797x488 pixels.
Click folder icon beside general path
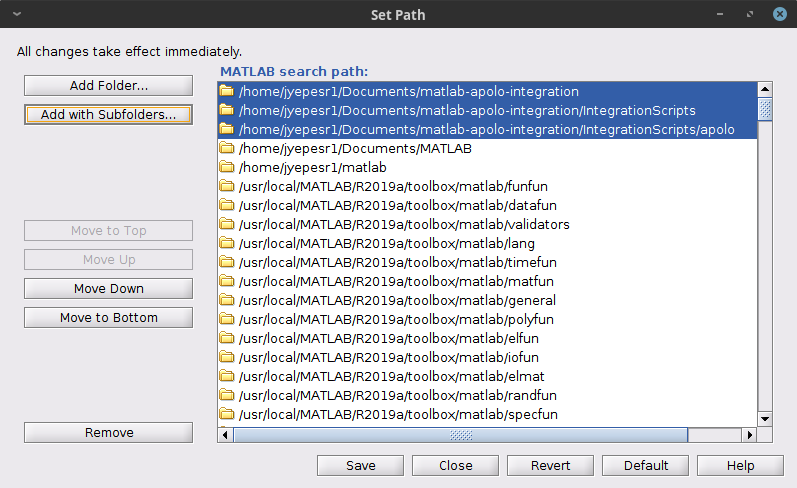[x=227, y=299]
